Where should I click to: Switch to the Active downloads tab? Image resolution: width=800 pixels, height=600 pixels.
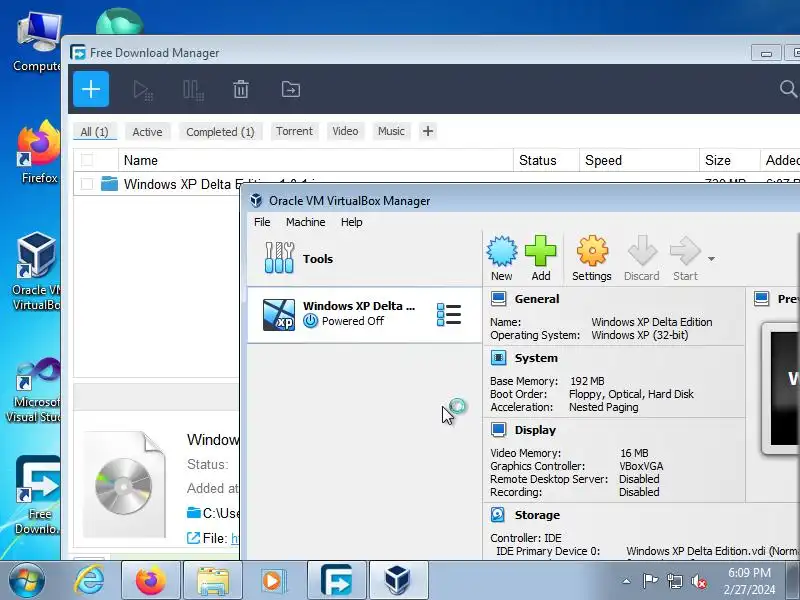[x=147, y=132]
